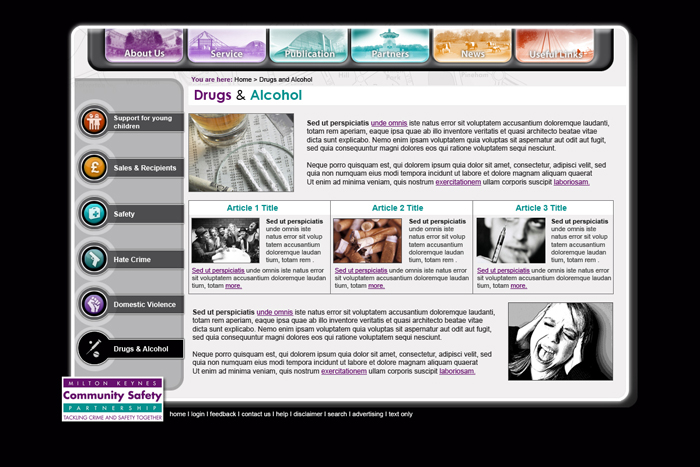Switch to the Publication tab
700x467 pixels.
coord(308,46)
